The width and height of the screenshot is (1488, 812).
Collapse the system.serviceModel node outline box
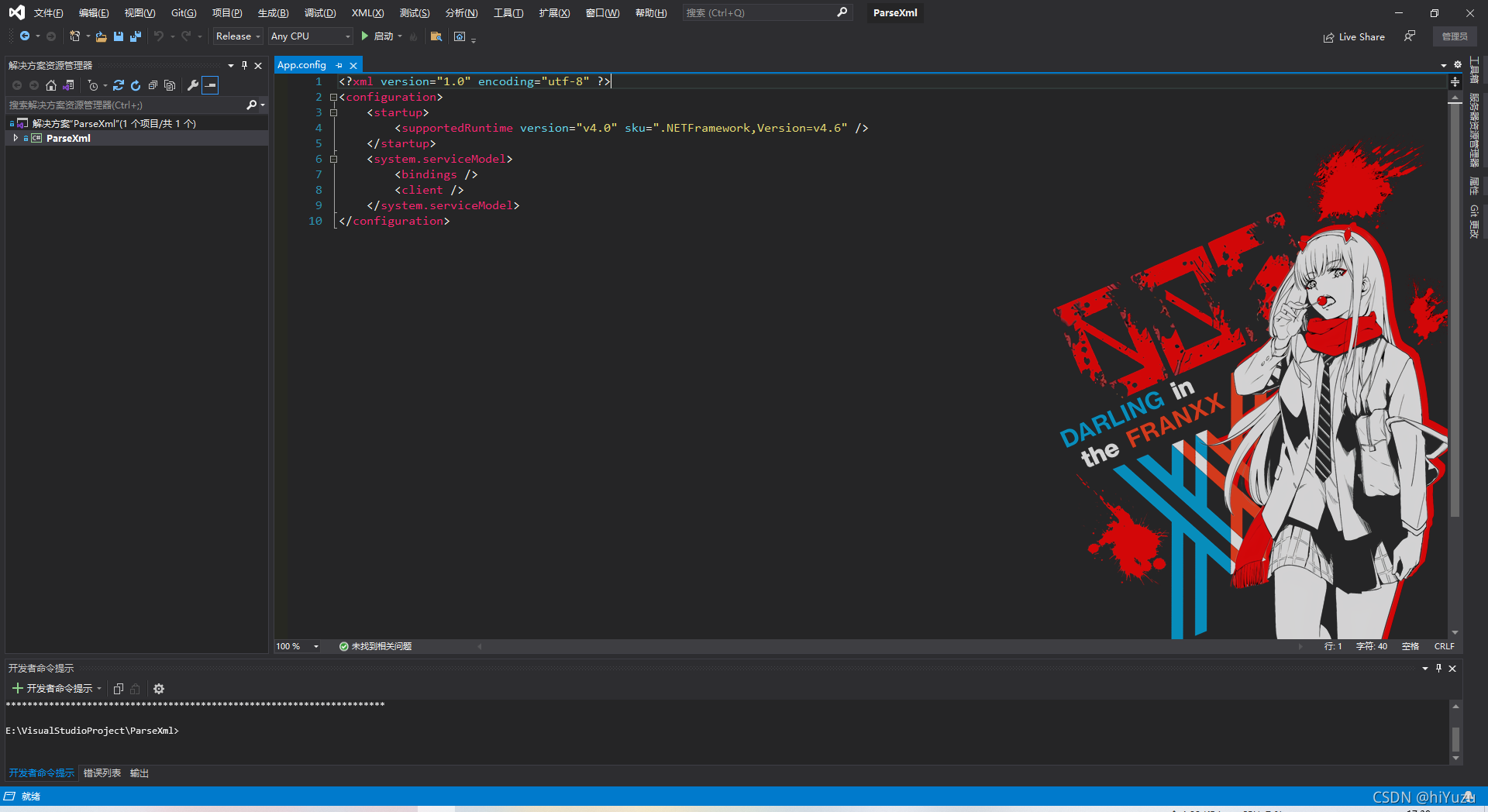333,160
